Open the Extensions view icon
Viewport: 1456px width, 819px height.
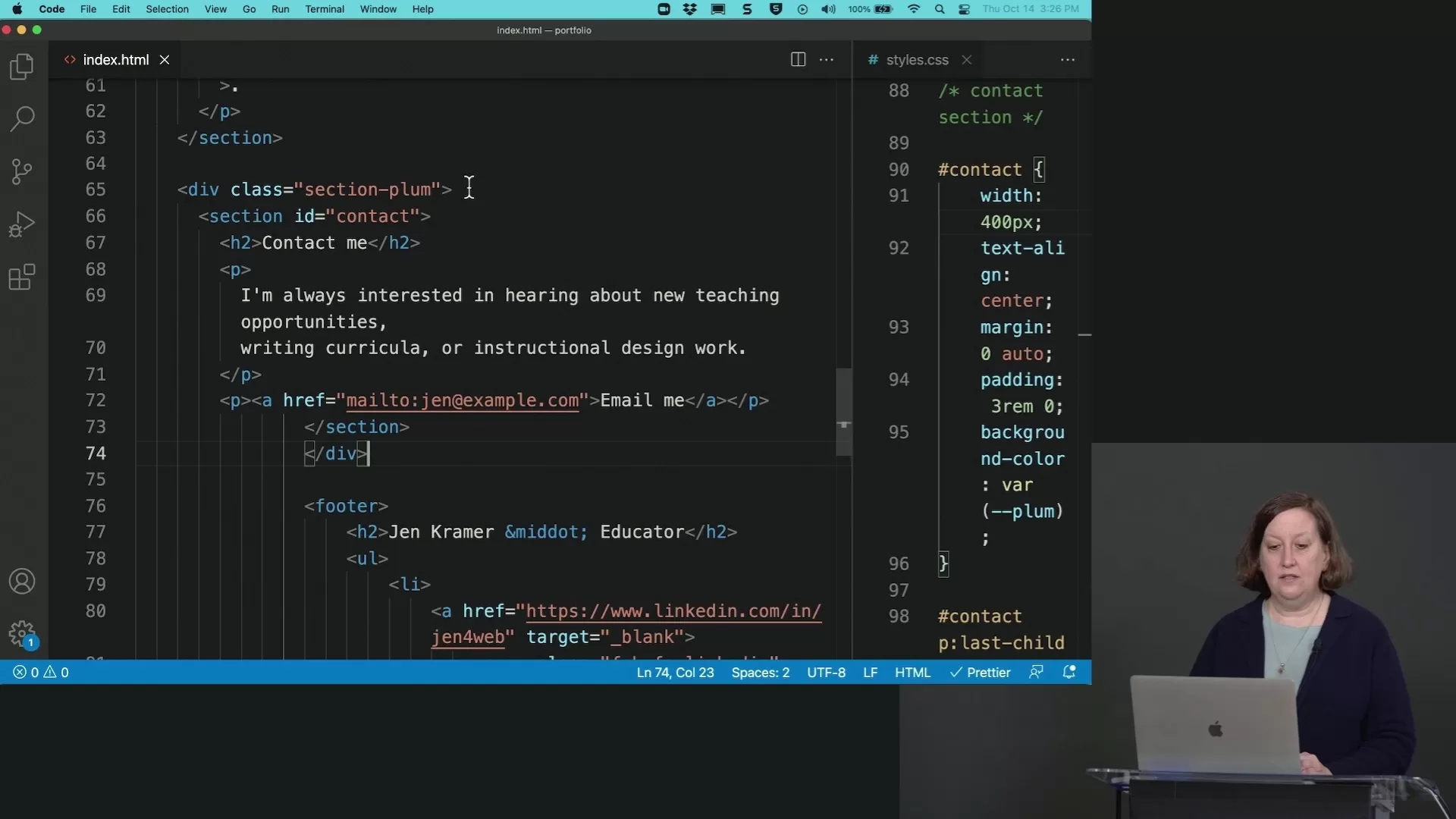22,277
